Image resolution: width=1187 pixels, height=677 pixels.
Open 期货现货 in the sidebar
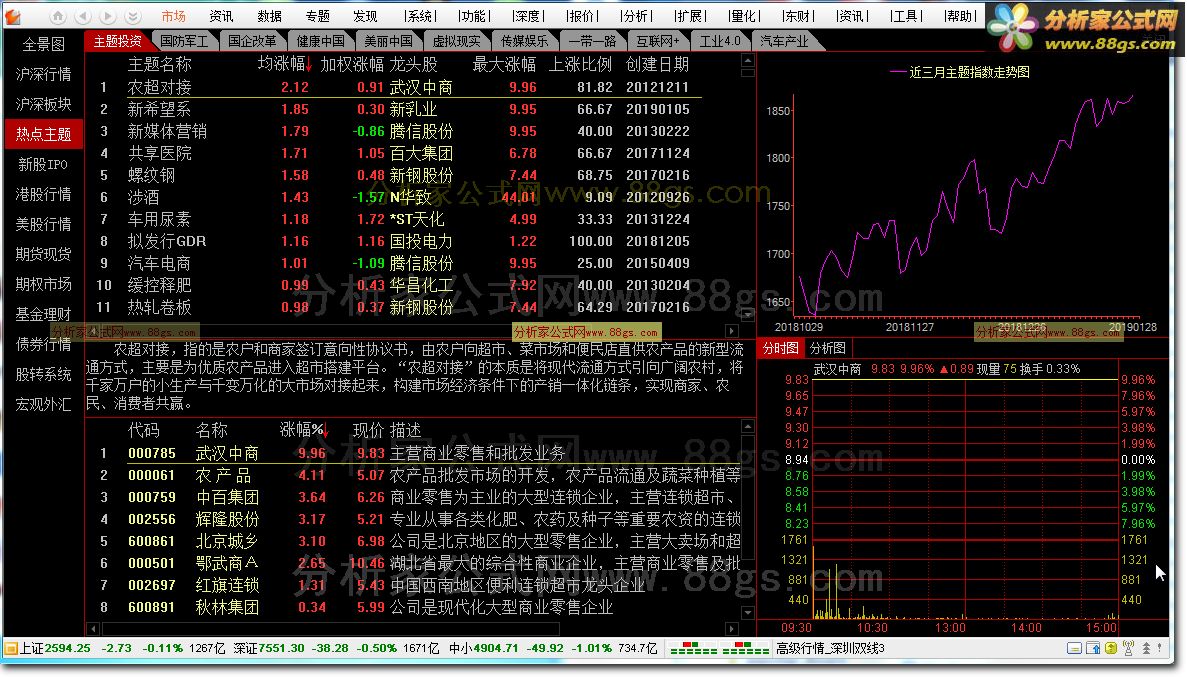[x=43, y=254]
